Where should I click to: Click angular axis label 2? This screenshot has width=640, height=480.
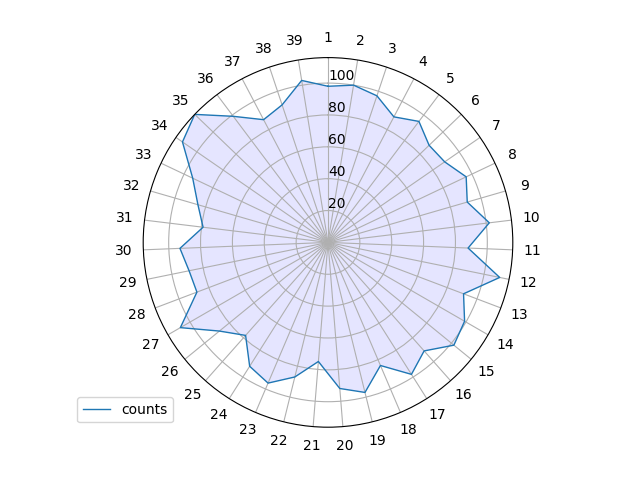(x=360, y=40)
